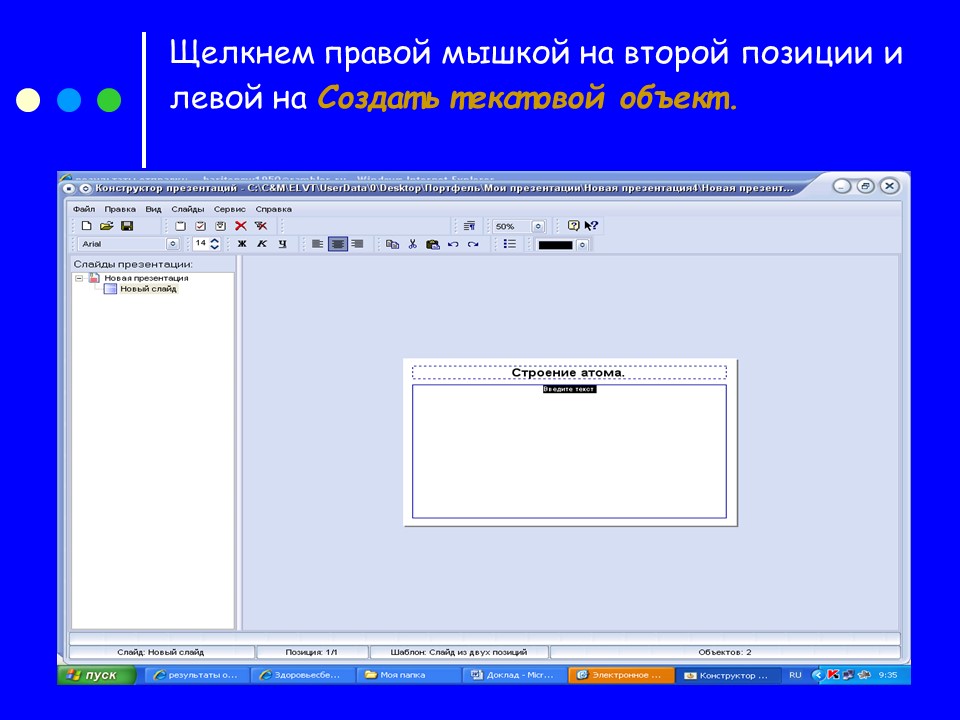Viewport: 960px width, 720px height.
Task: Delete the slide with the red X icon
Action: pos(240,226)
